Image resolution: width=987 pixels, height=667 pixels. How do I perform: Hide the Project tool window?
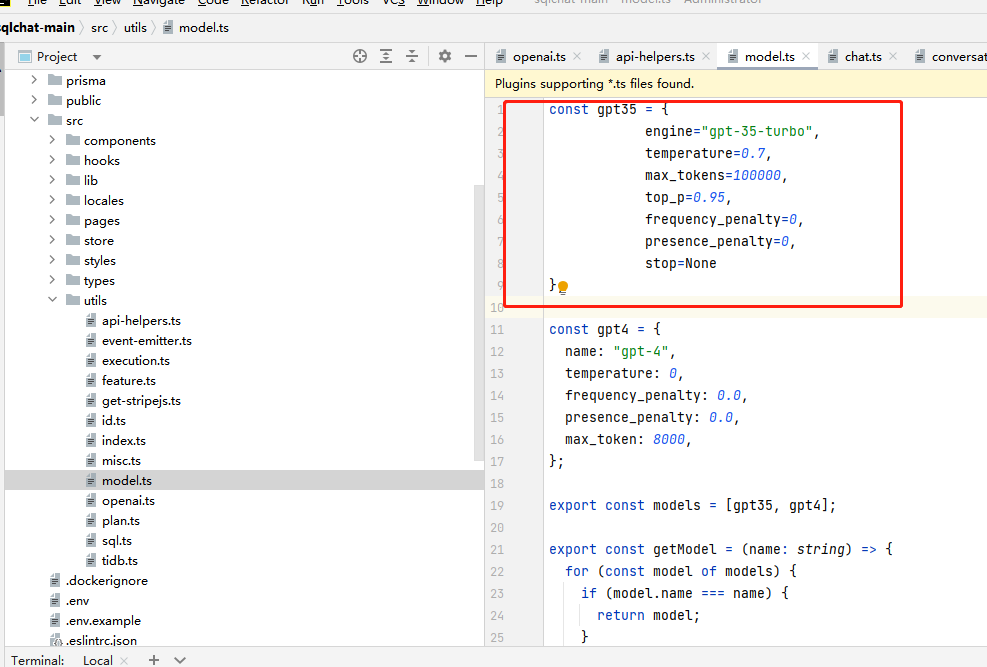(471, 57)
